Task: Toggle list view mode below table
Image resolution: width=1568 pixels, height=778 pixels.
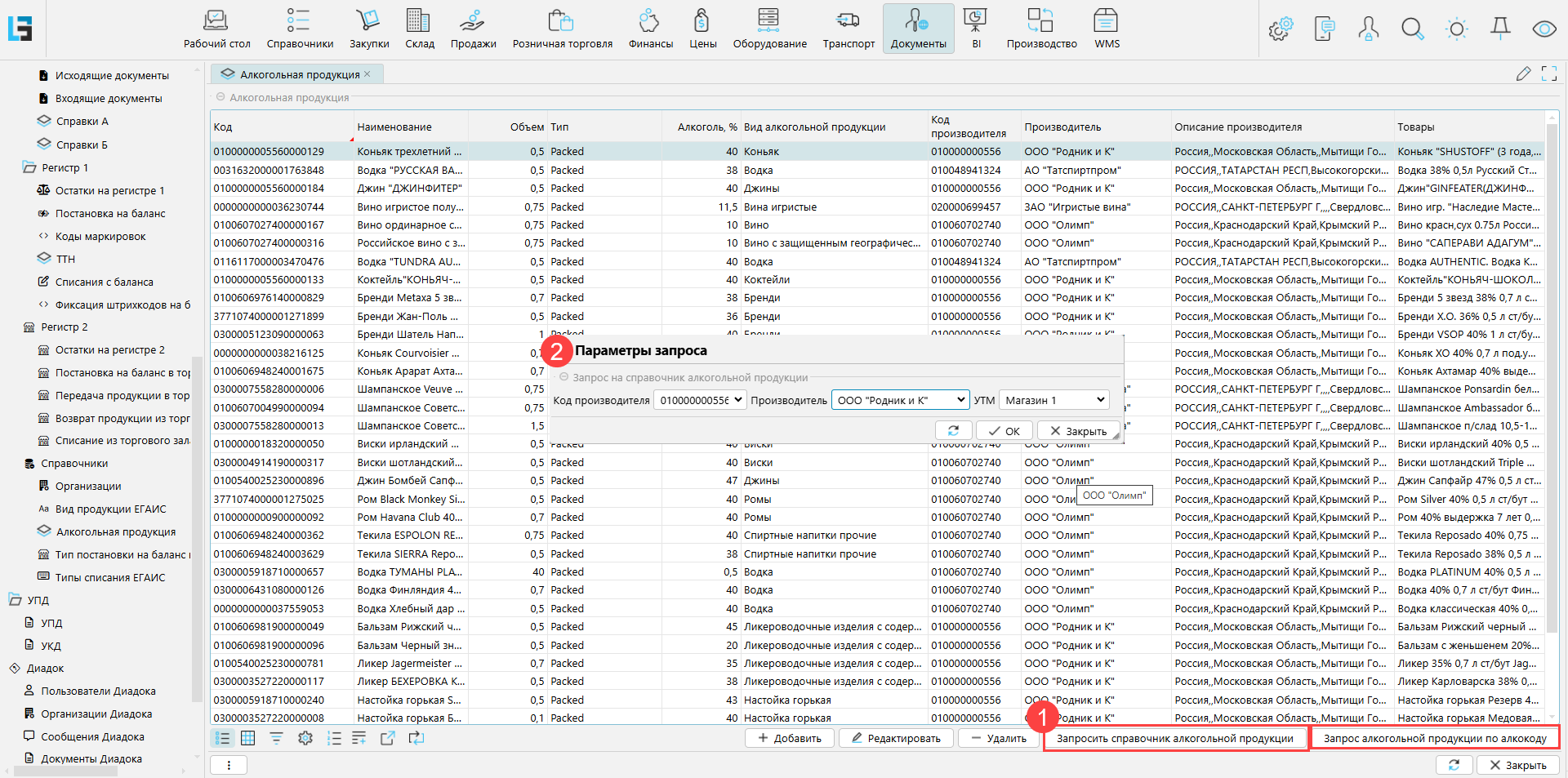Action: point(222,738)
